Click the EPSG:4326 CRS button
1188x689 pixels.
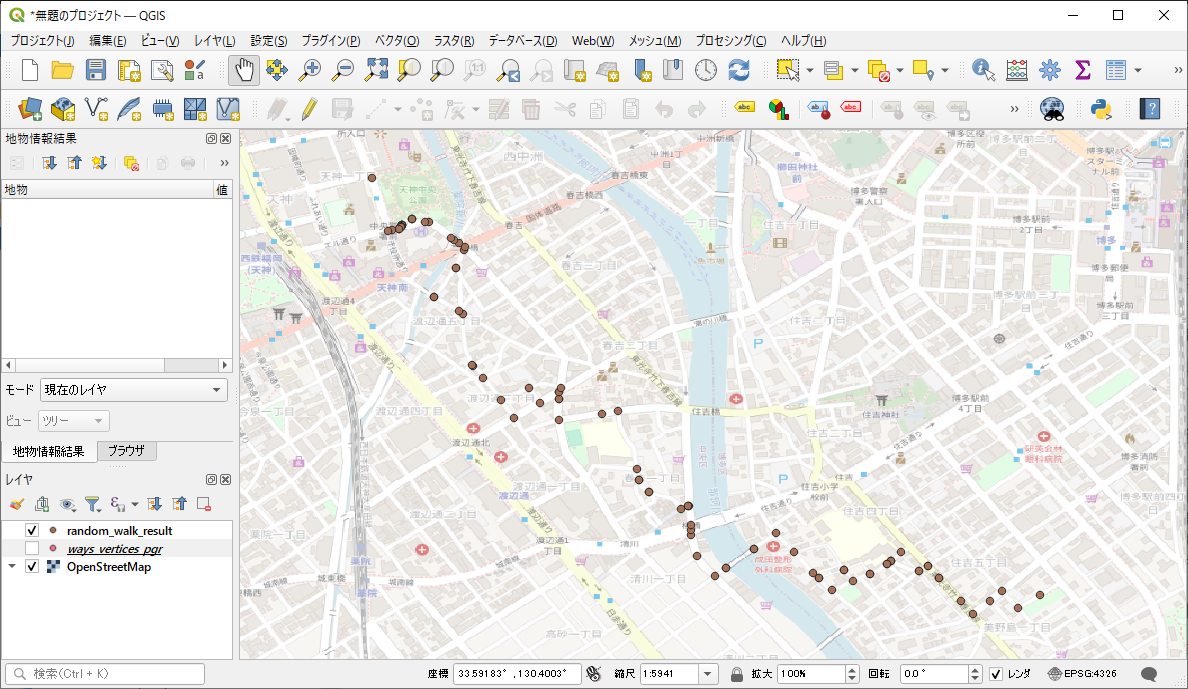coord(1084,674)
